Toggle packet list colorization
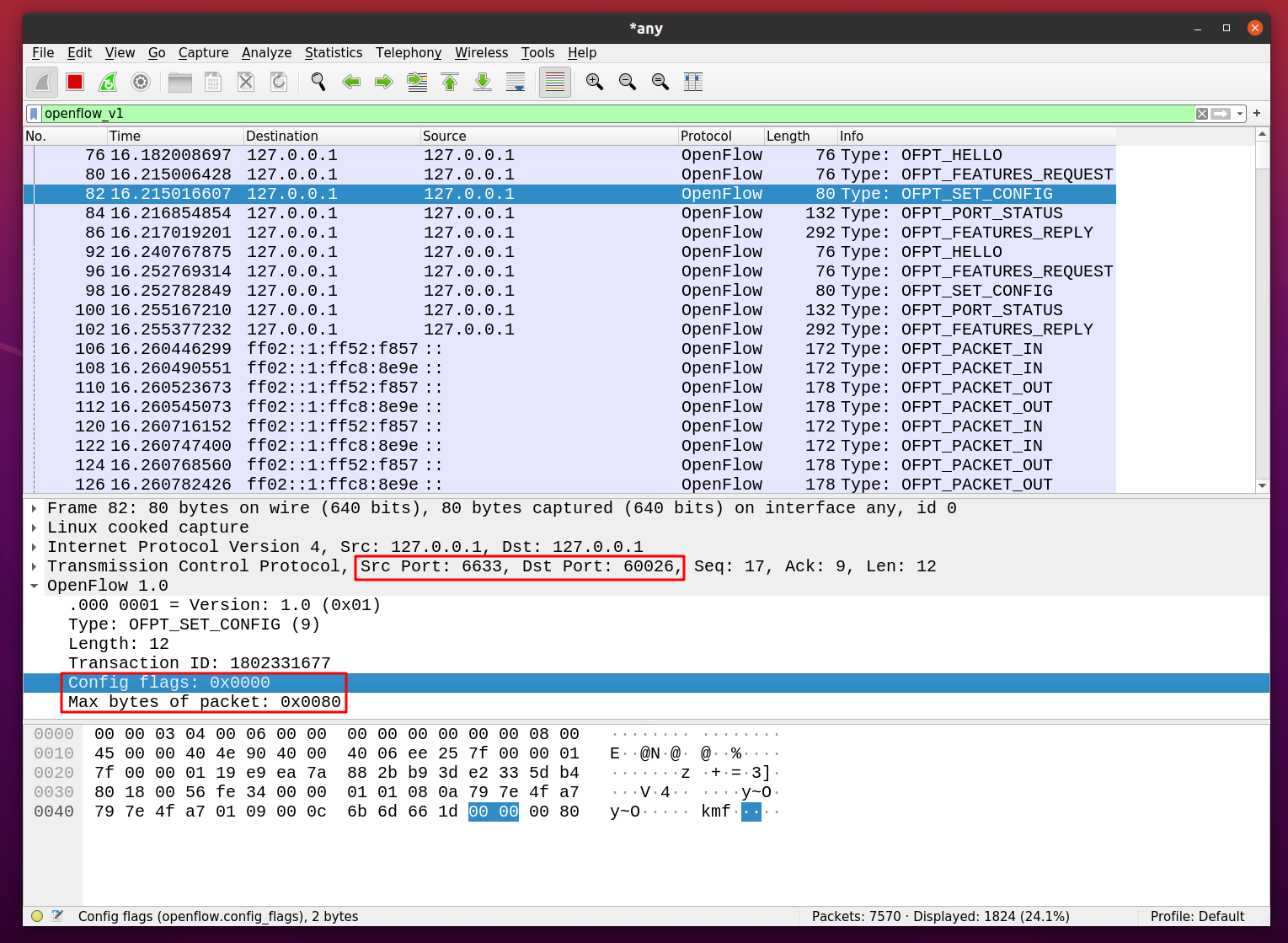This screenshot has height=943, width=1288. pyautogui.click(x=554, y=82)
